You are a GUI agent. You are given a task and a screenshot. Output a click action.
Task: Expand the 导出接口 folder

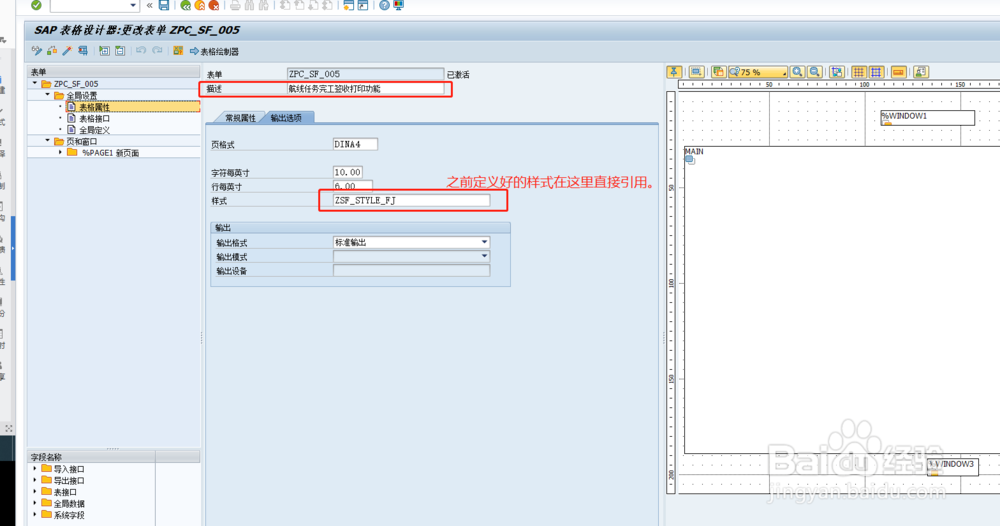click(34, 479)
